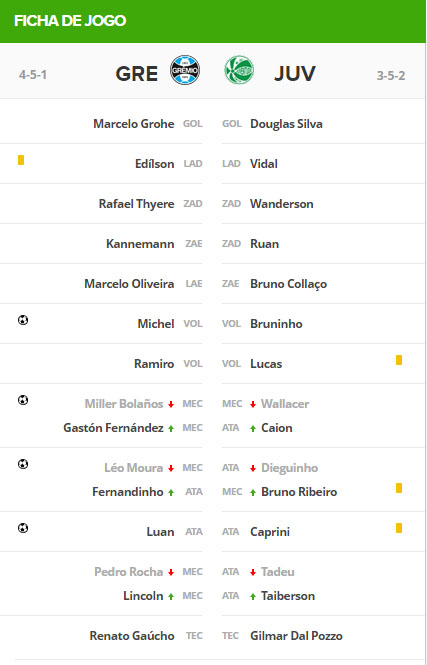Click the FICHA DE JOGO header
This screenshot has width=427, height=665.
pyautogui.click(x=70, y=21)
